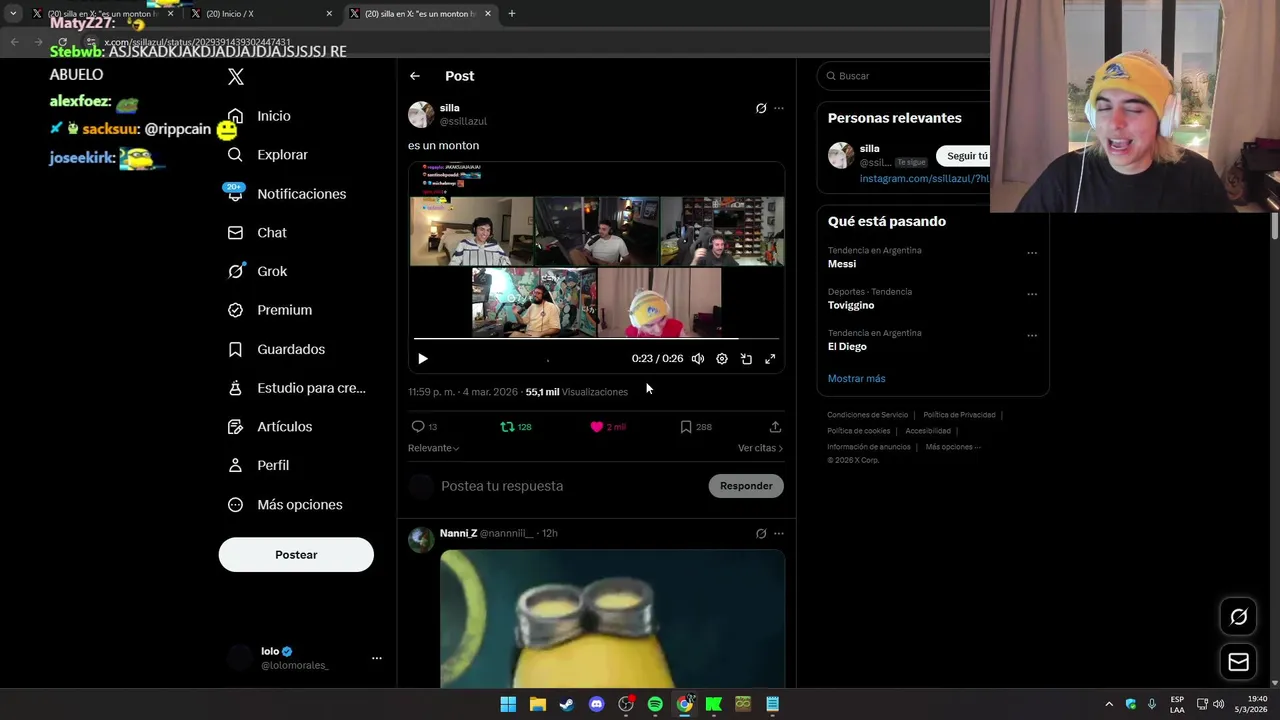Open more options on silla's post
This screenshot has height=720, width=1280.
[x=779, y=108]
